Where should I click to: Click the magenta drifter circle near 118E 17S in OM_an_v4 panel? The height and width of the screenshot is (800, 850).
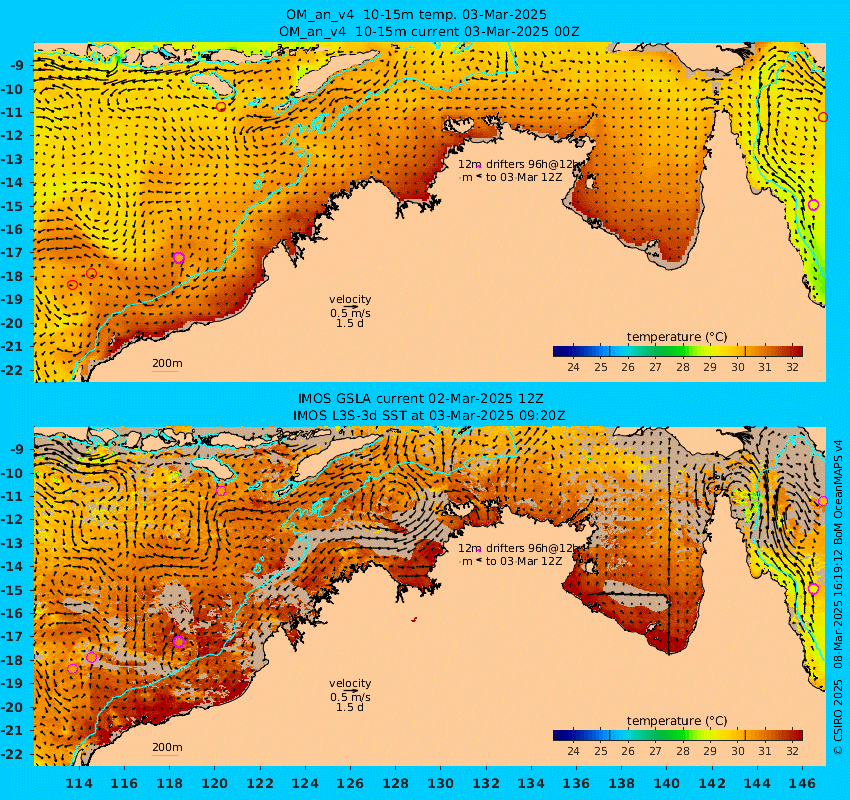(179, 258)
